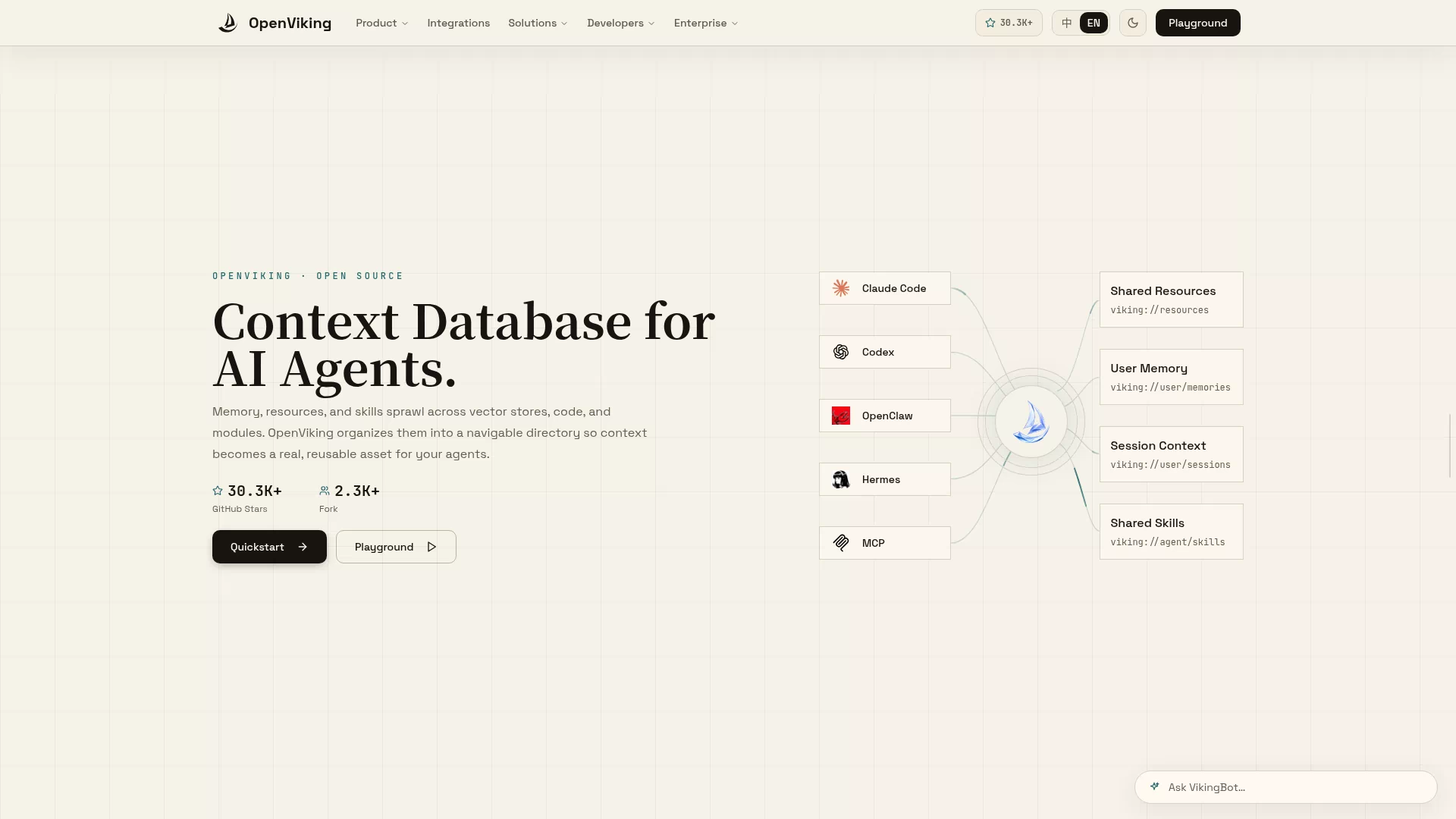Screen dimensions: 1456x819
Task: Select the Codex integration card
Action: (x=885, y=352)
